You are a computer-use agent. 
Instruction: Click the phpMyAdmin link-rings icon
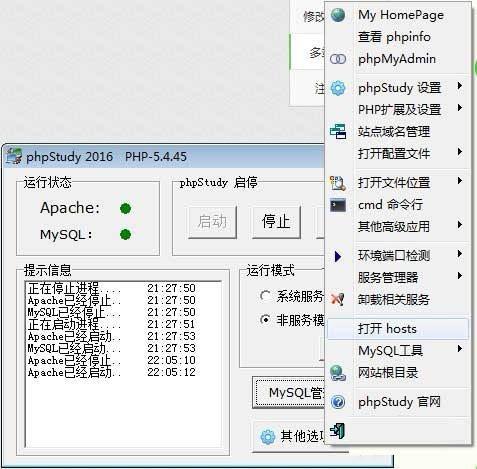pos(338,59)
